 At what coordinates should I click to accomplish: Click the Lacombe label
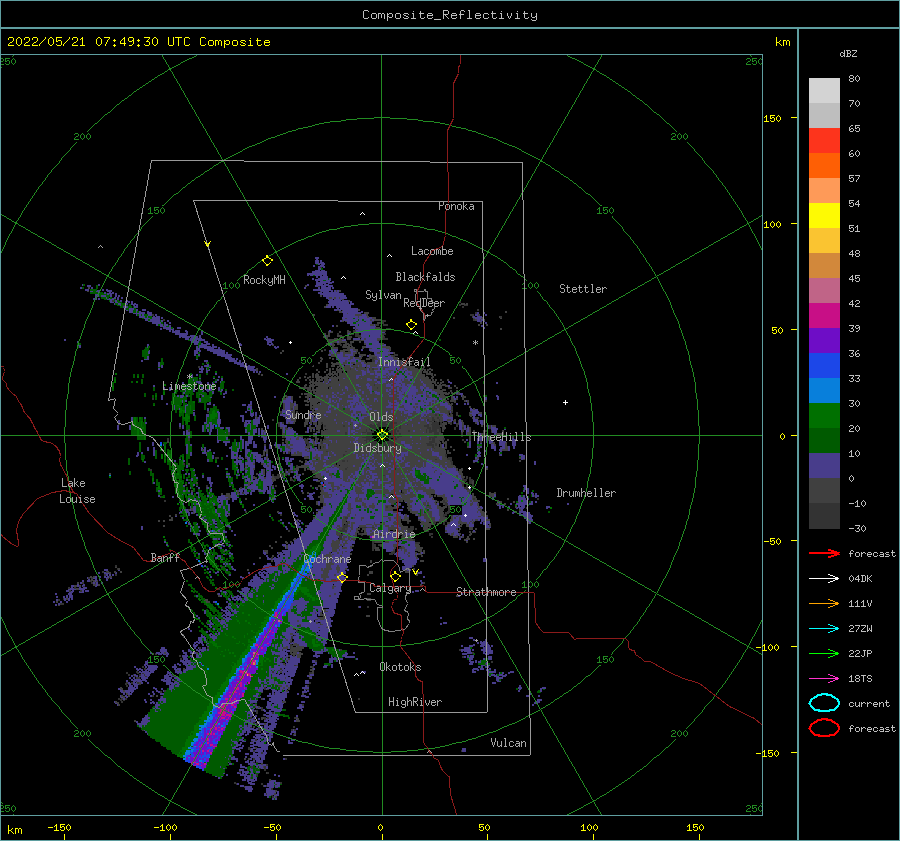pyautogui.click(x=432, y=251)
